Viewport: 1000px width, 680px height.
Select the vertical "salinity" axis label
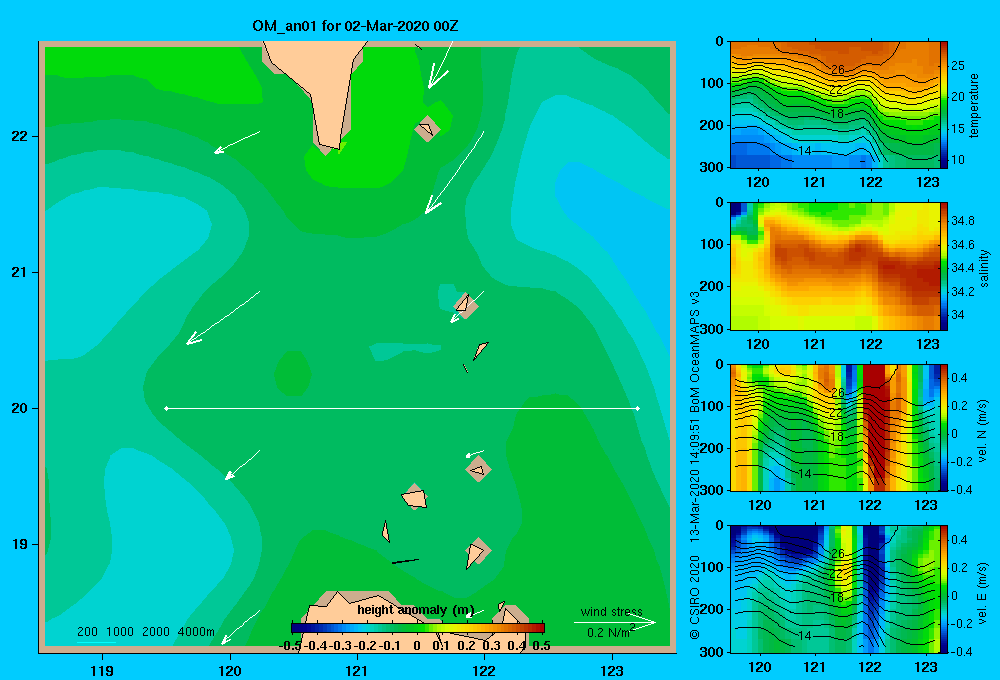(x=984, y=268)
